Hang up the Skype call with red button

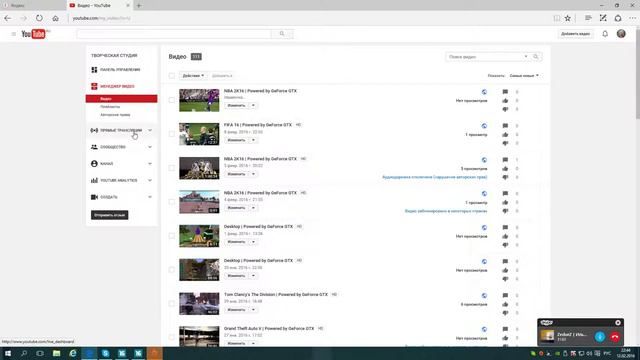click(615, 336)
